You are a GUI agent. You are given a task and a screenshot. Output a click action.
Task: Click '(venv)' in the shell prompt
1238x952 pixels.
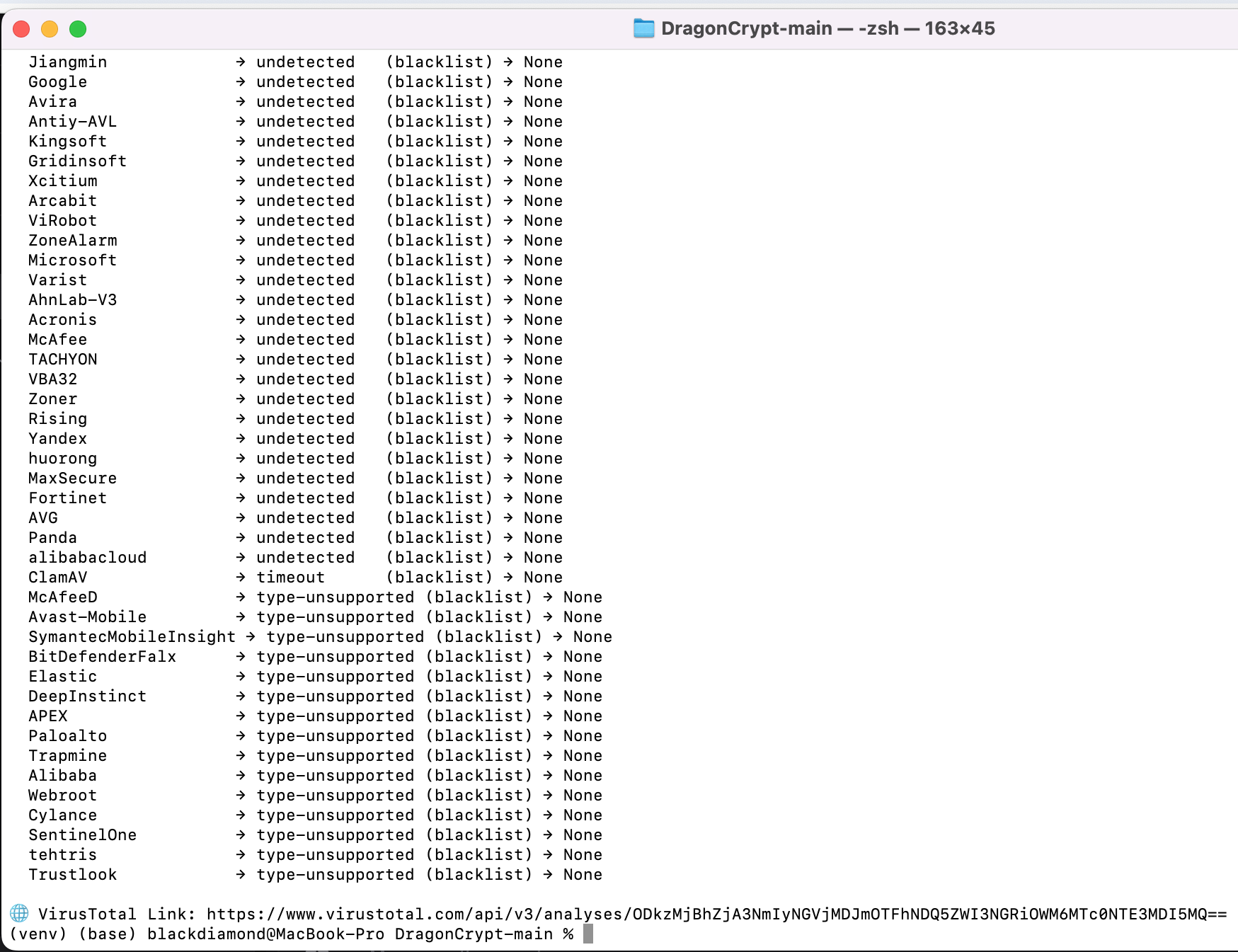tap(38, 934)
